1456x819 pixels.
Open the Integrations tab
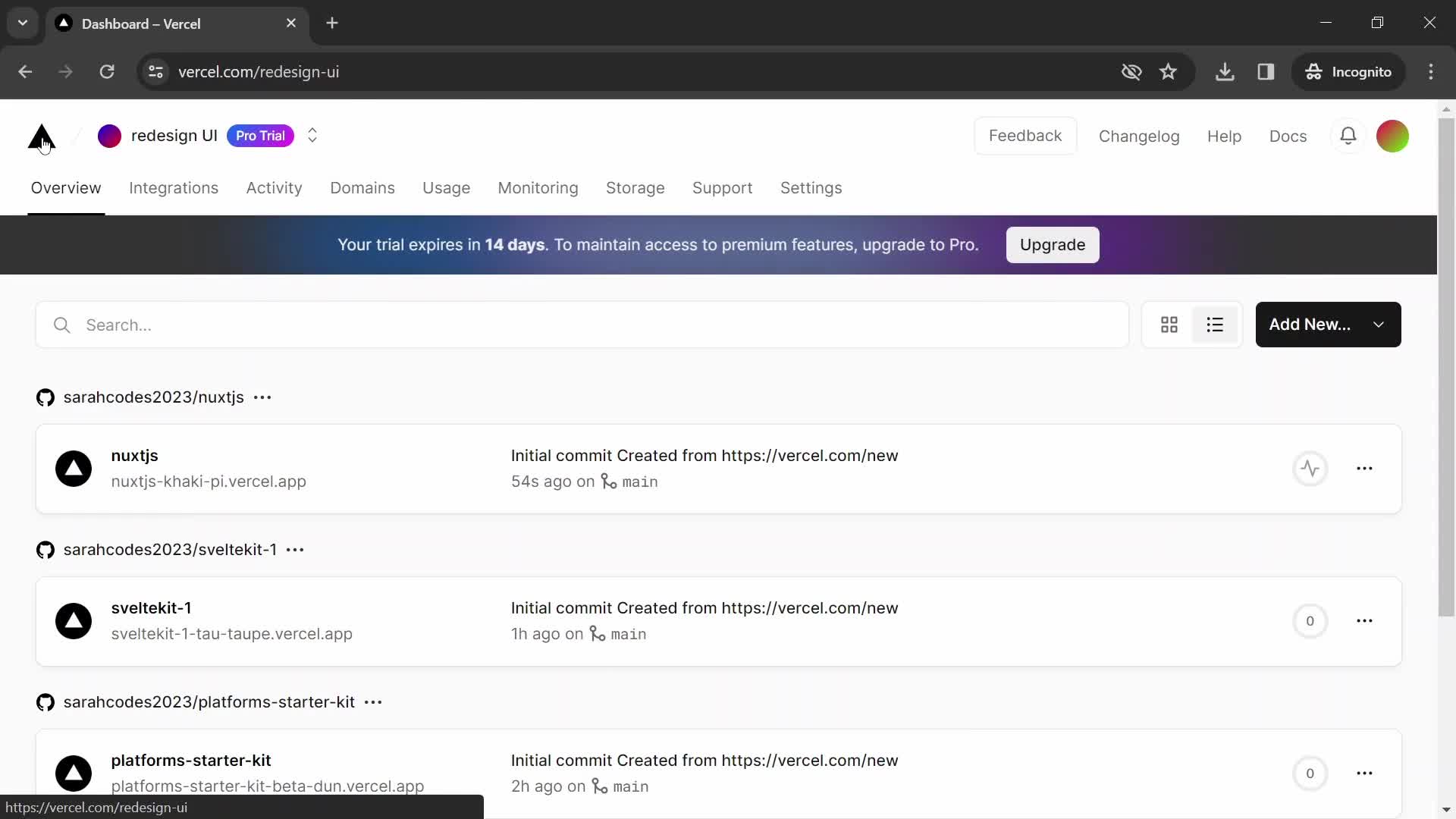pos(174,188)
